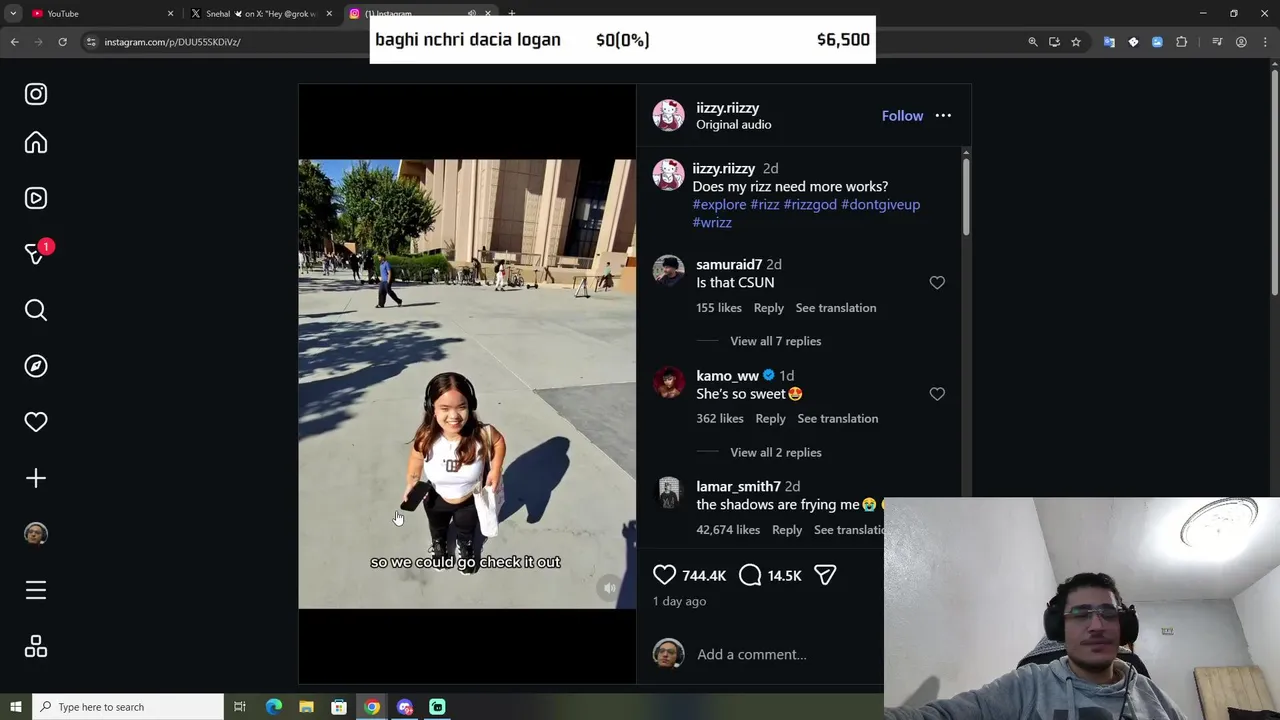The height and width of the screenshot is (720, 1280).
Task: Toggle video sound with speaker icon
Action: click(x=610, y=588)
